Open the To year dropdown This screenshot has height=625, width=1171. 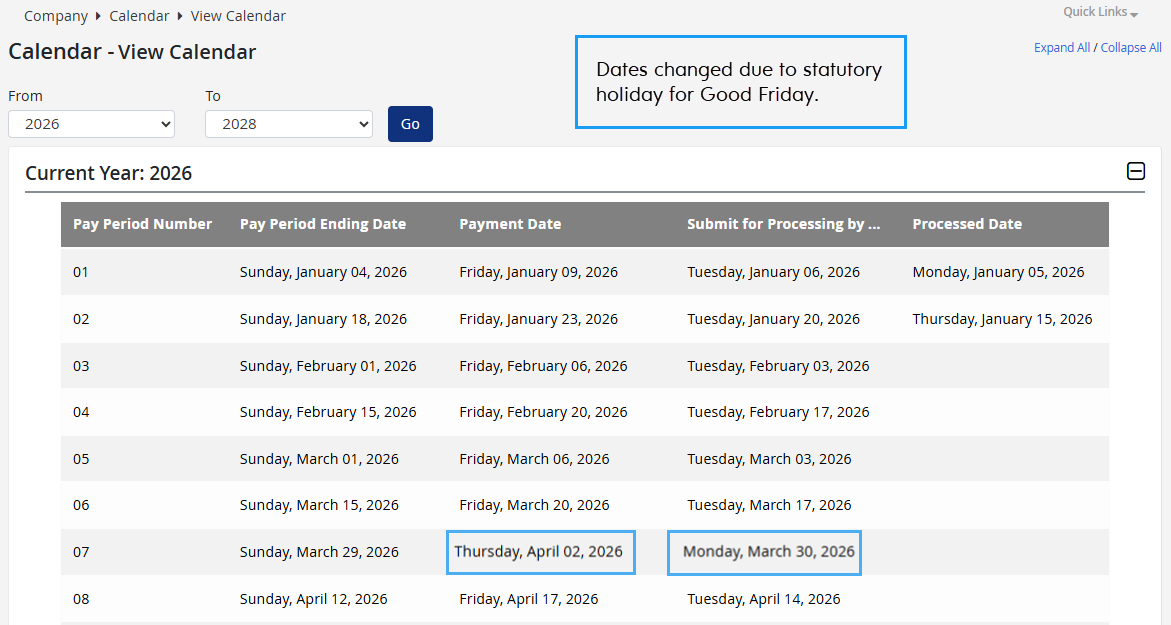(x=288, y=124)
